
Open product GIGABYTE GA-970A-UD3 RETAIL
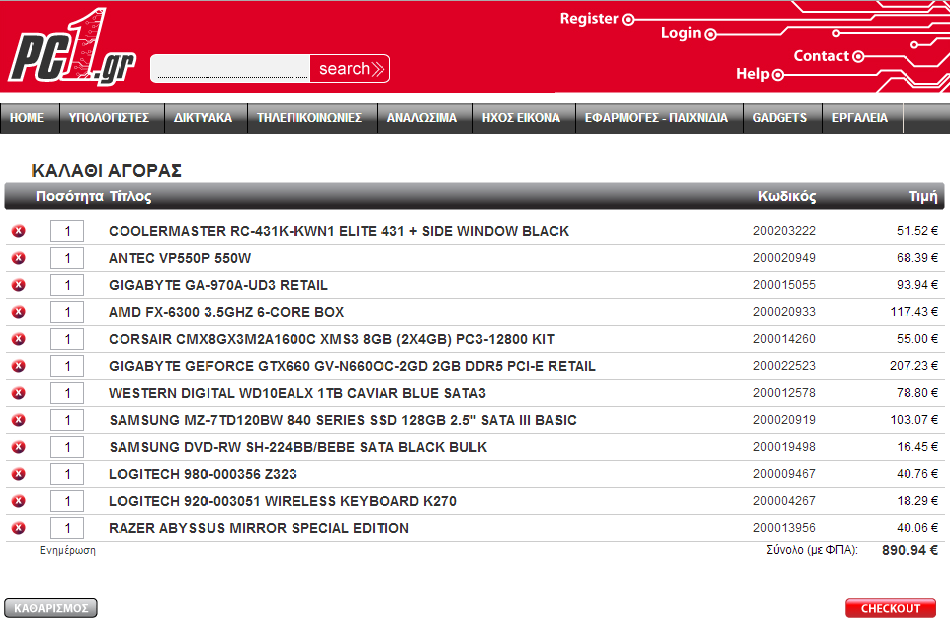(218, 285)
